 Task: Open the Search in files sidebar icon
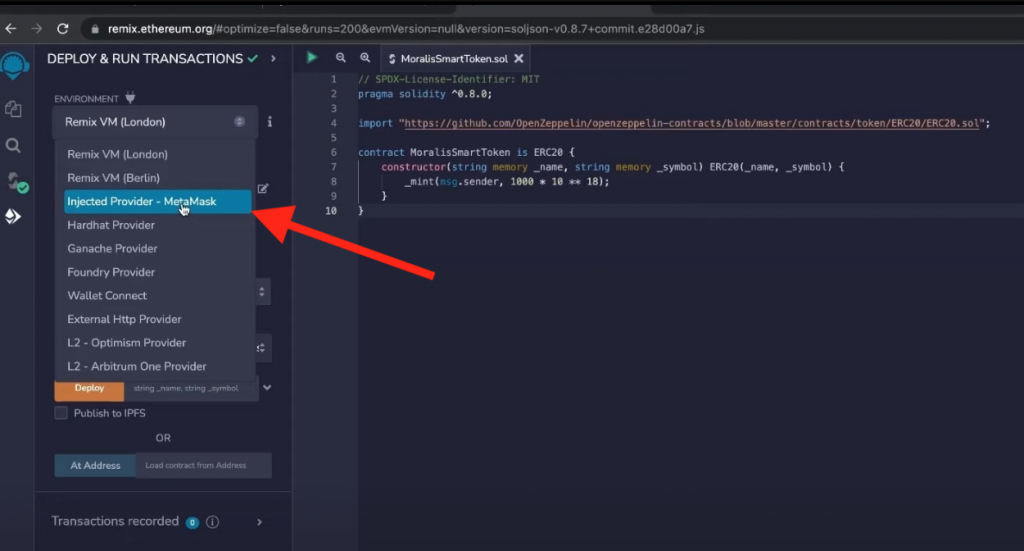(13, 145)
